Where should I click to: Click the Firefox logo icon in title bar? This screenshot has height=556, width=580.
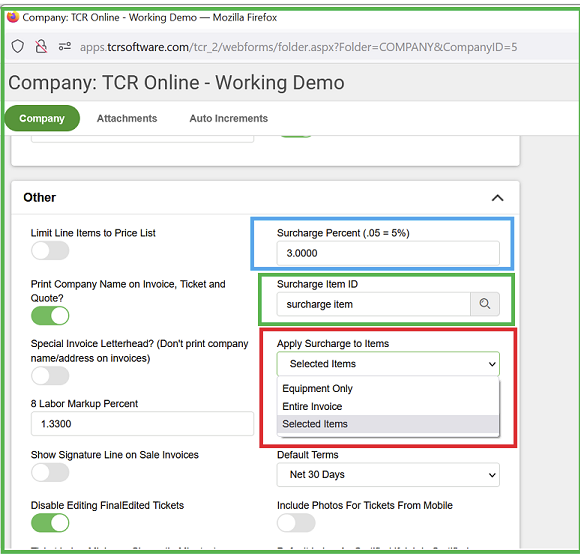(x=13, y=17)
